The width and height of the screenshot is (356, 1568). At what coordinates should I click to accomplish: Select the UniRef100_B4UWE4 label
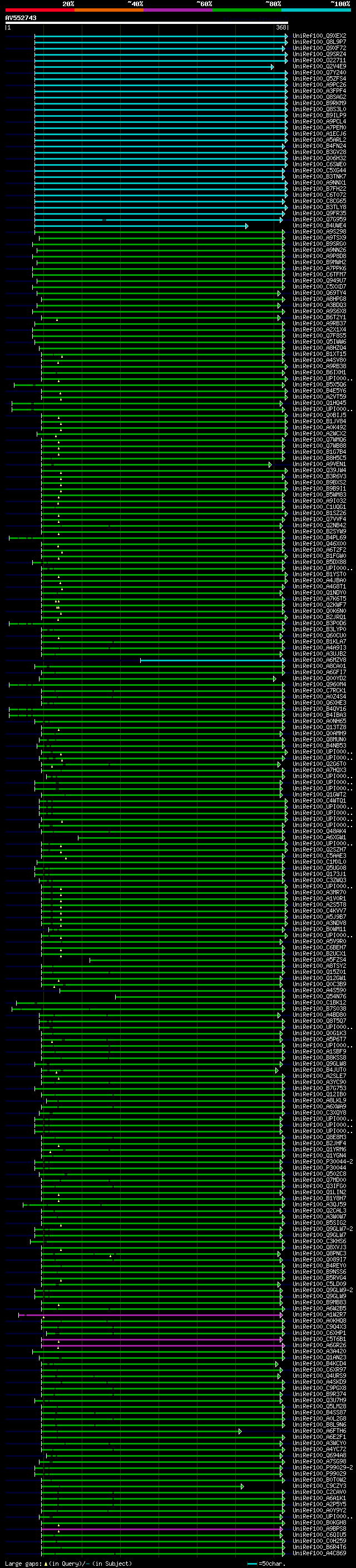point(319,226)
